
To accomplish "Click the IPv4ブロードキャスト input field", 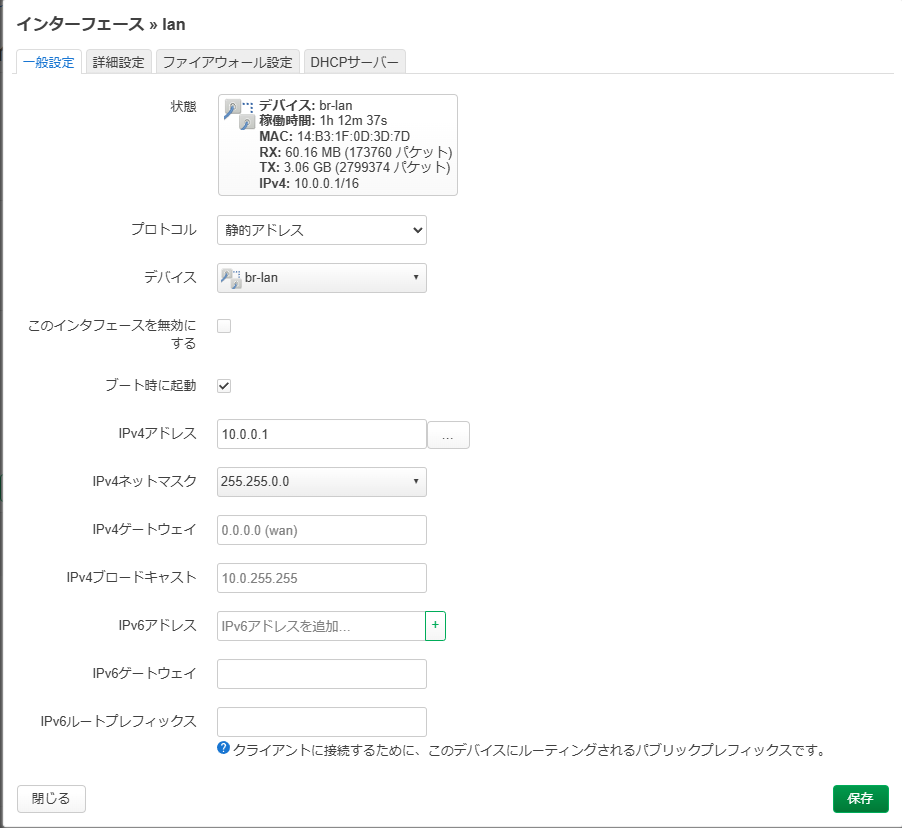I will (x=322, y=578).
